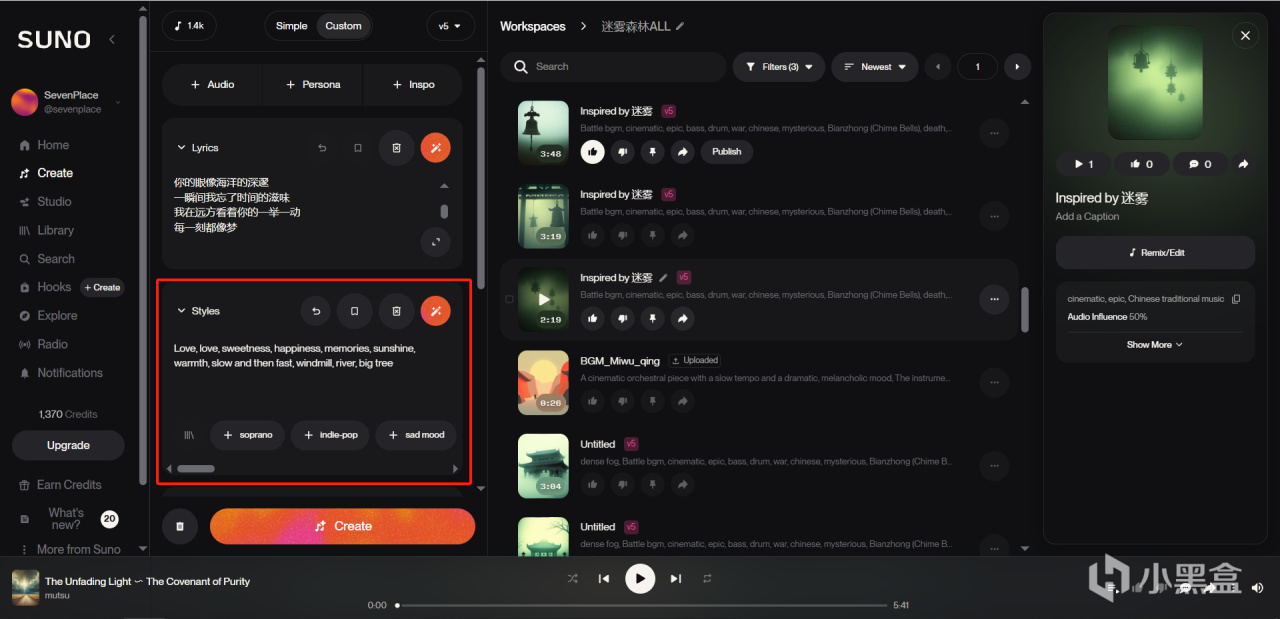This screenshot has height=619, width=1280.
Task: Copy the style text in the right panel
Action: pos(1236,299)
